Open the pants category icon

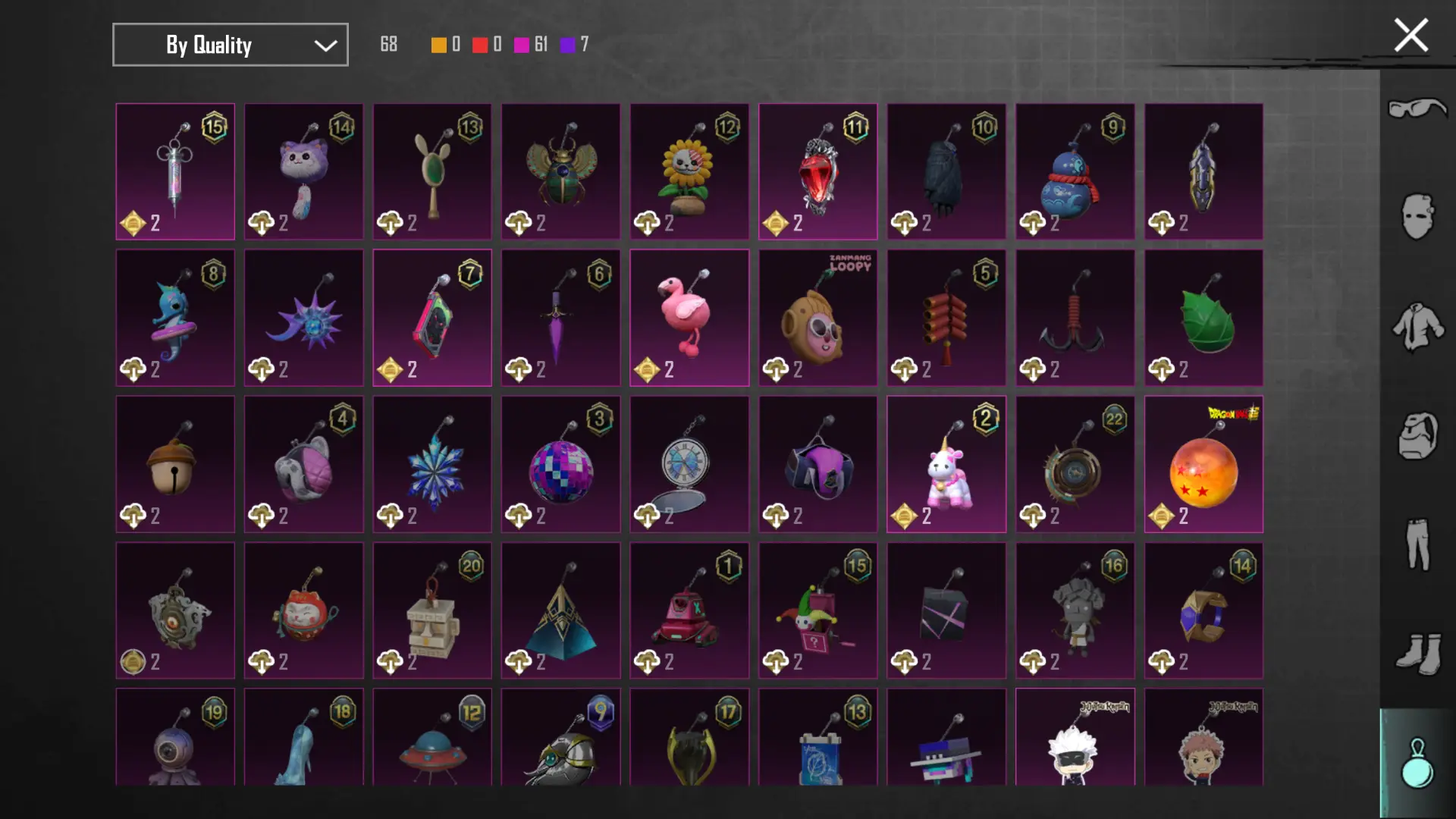point(1417,544)
